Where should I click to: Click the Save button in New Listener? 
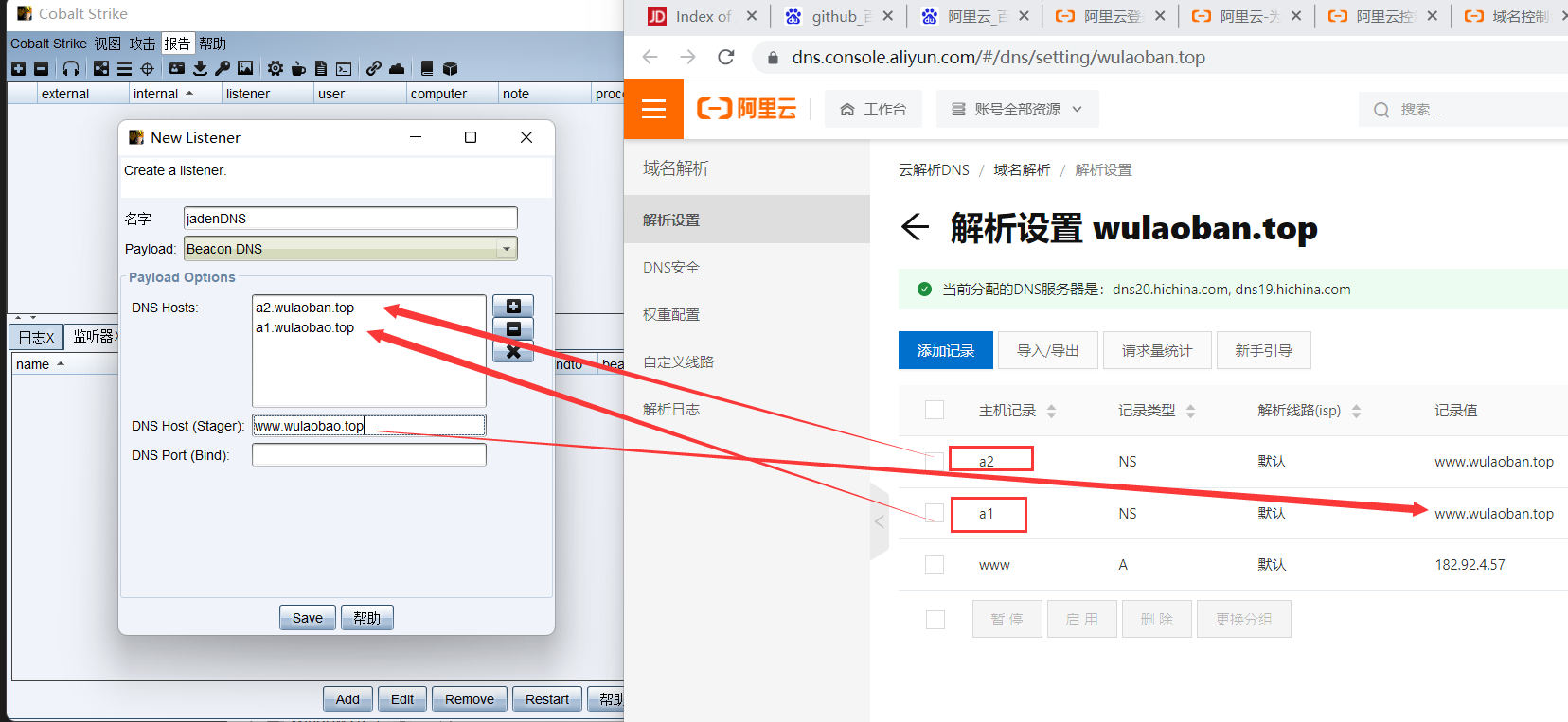point(307,618)
